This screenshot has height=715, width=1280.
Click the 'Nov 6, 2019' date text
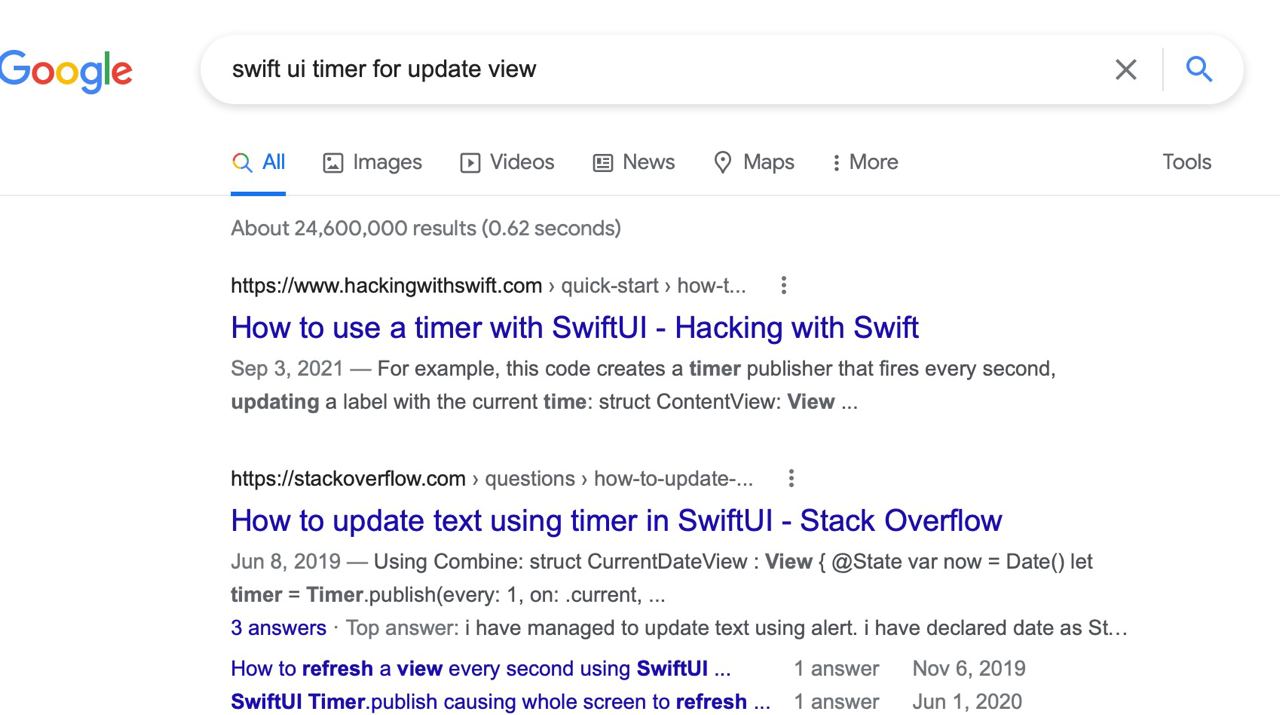coord(969,668)
